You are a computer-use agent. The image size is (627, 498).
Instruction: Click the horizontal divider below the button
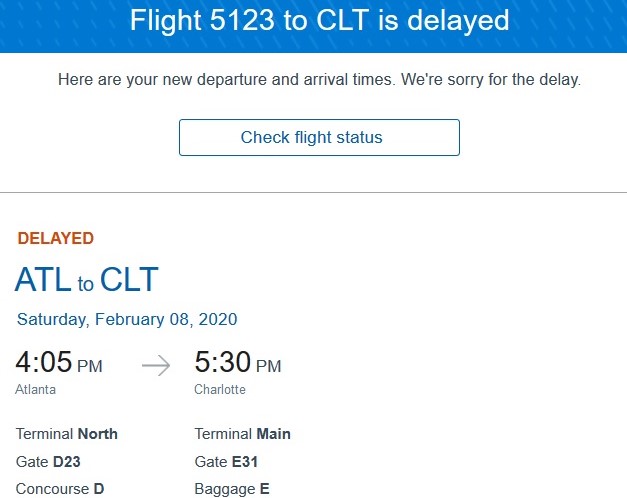[x=313, y=192]
